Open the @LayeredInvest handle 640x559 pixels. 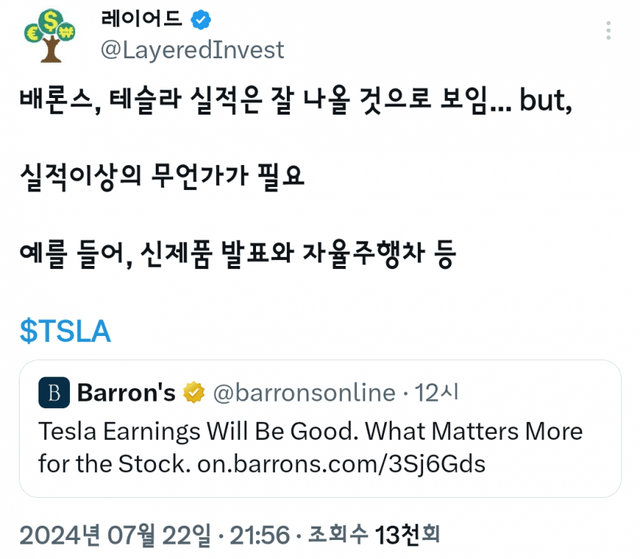click(x=192, y=49)
